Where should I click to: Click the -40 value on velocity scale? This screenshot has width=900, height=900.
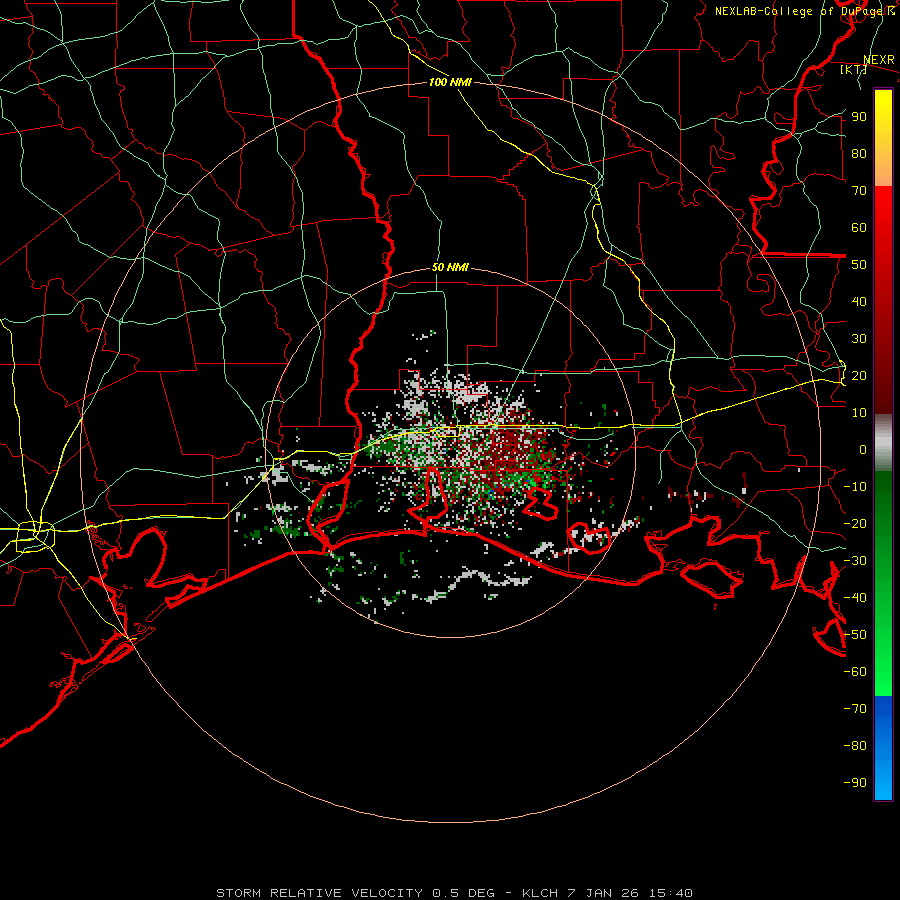point(855,598)
